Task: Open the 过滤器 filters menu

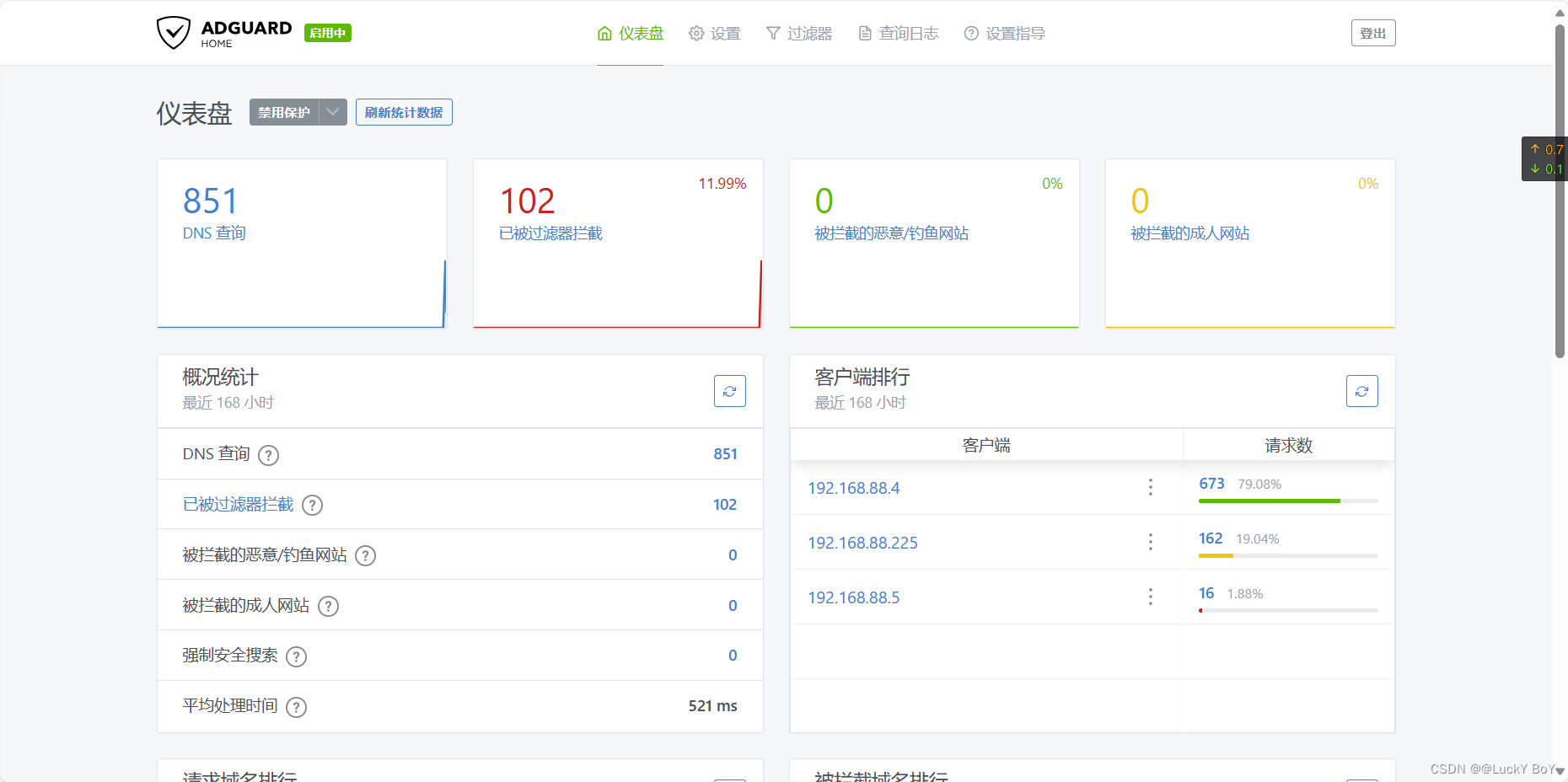Action: tap(798, 34)
